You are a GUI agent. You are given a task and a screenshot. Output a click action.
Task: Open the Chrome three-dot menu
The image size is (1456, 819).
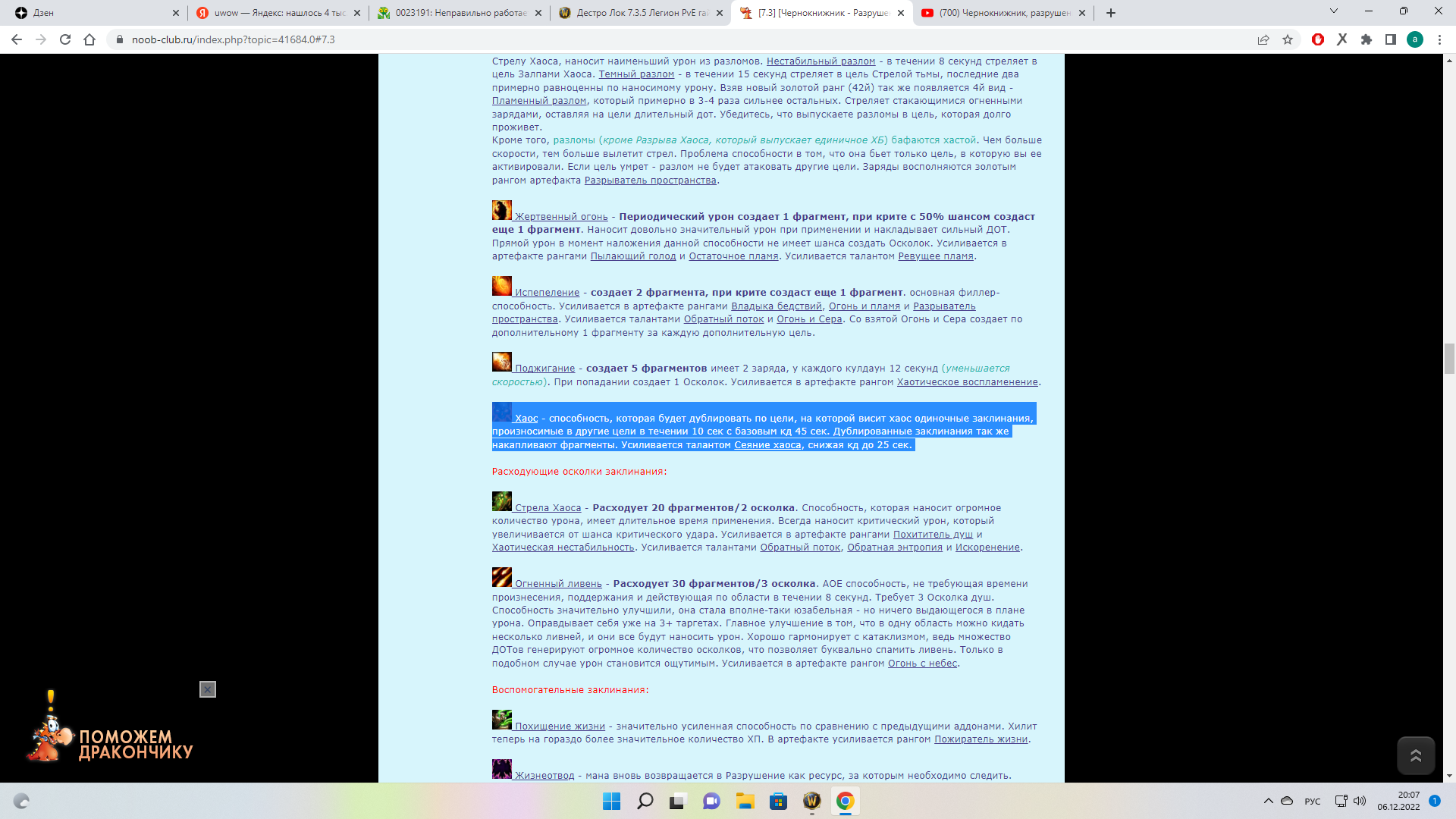[x=1439, y=39]
